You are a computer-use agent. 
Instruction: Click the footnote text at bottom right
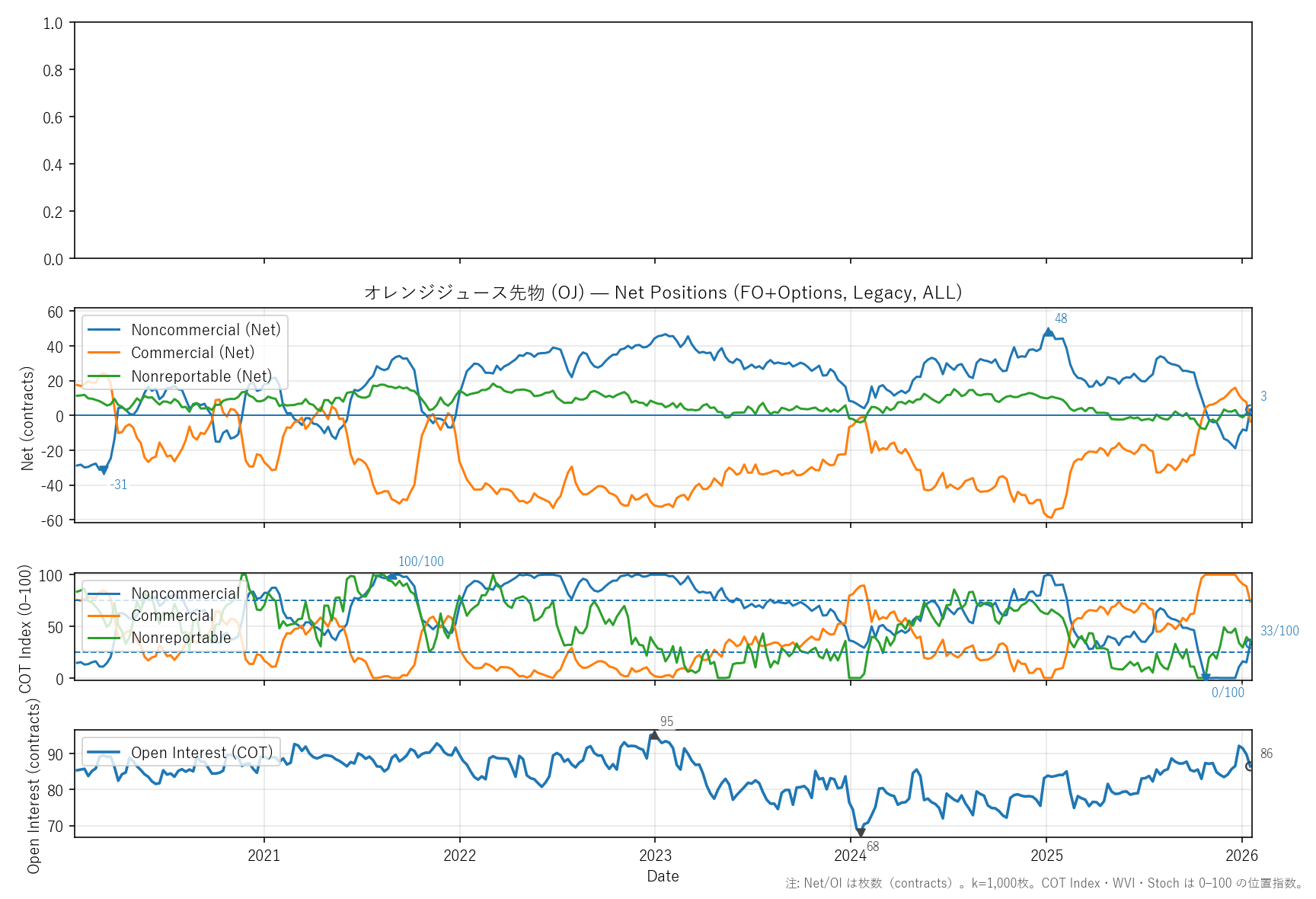coord(1044,883)
